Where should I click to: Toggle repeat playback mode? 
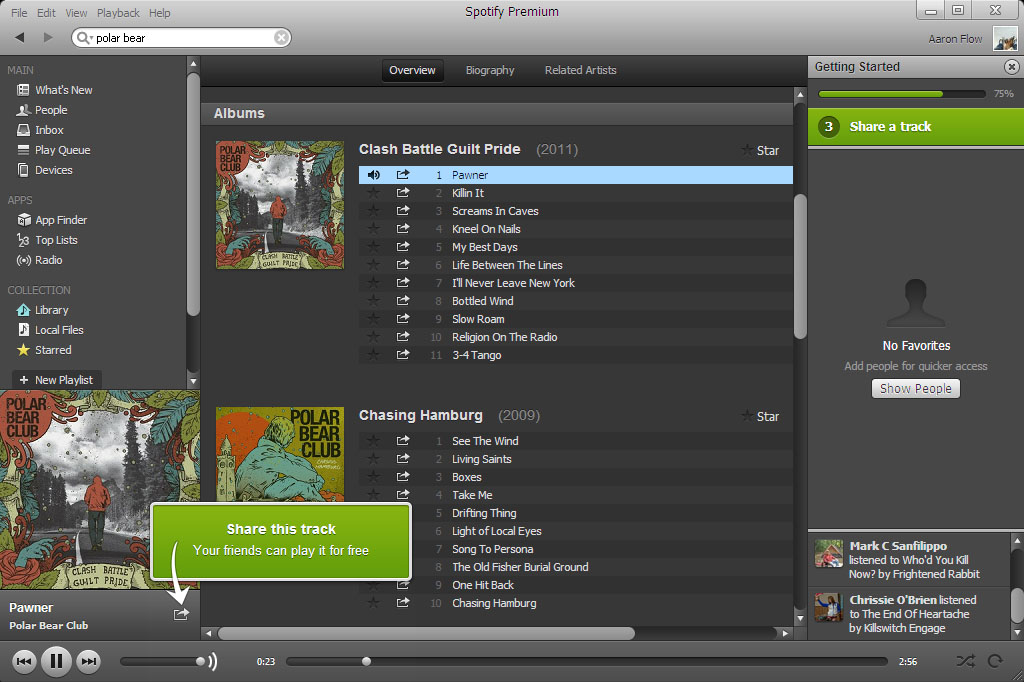[995, 661]
